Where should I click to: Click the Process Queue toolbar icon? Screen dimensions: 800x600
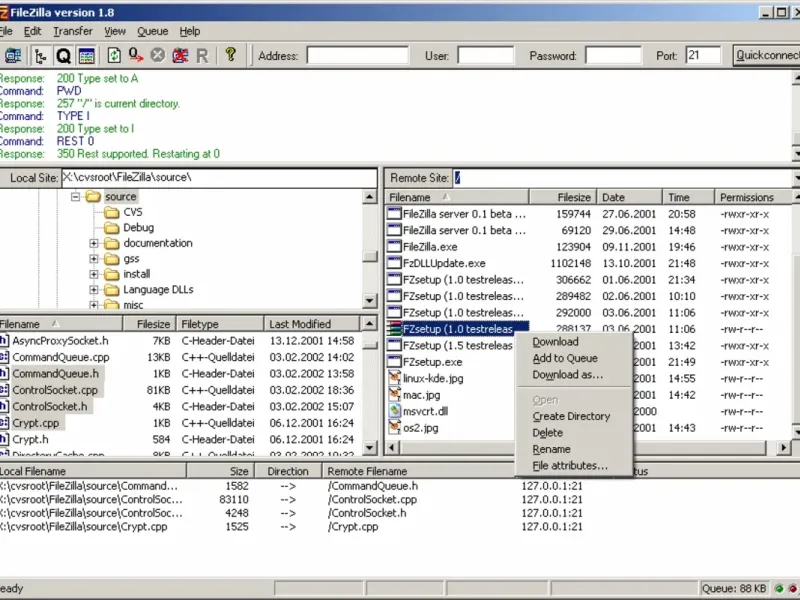pyautogui.click(x=136, y=56)
